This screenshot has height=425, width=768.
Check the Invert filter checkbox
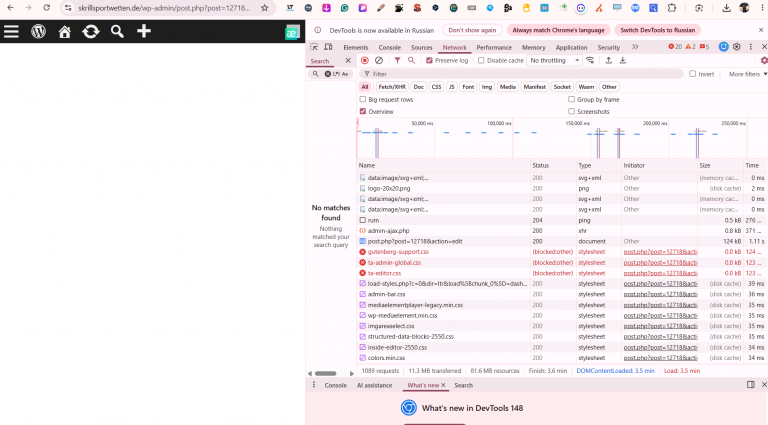pos(693,74)
